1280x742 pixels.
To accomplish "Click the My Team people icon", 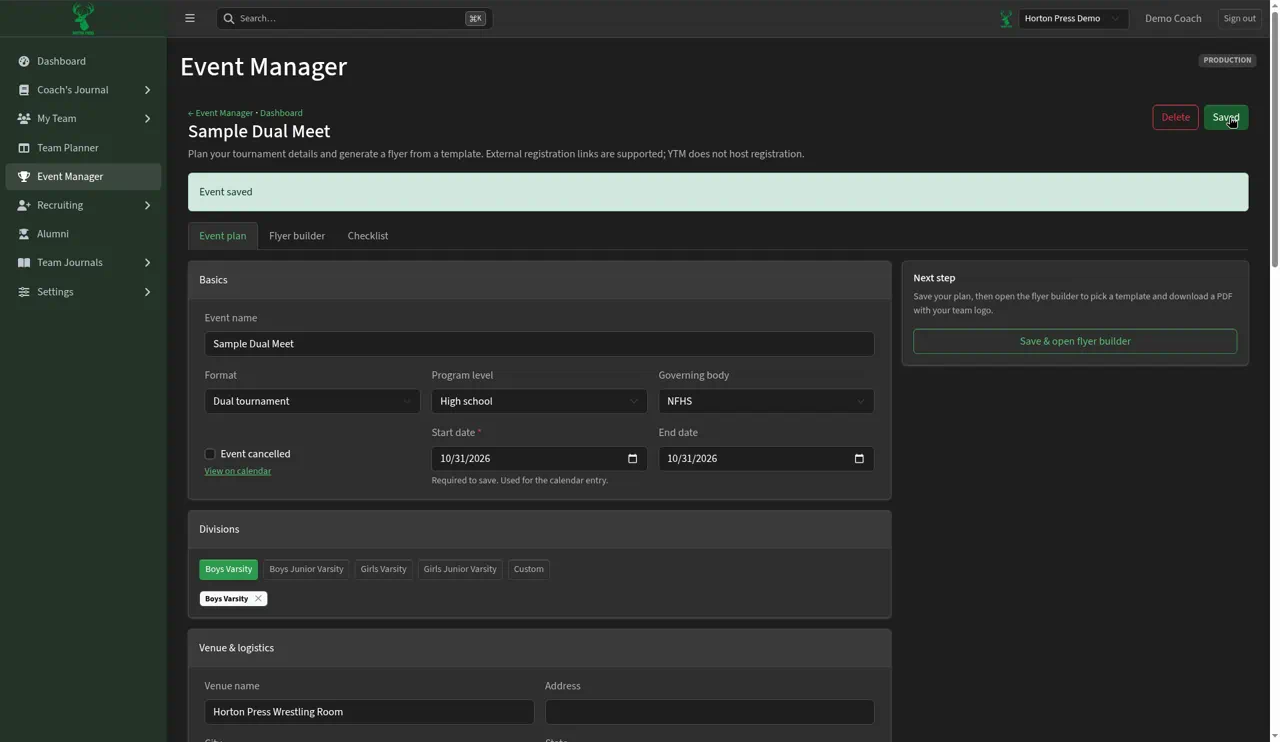I will click(24, 119).
